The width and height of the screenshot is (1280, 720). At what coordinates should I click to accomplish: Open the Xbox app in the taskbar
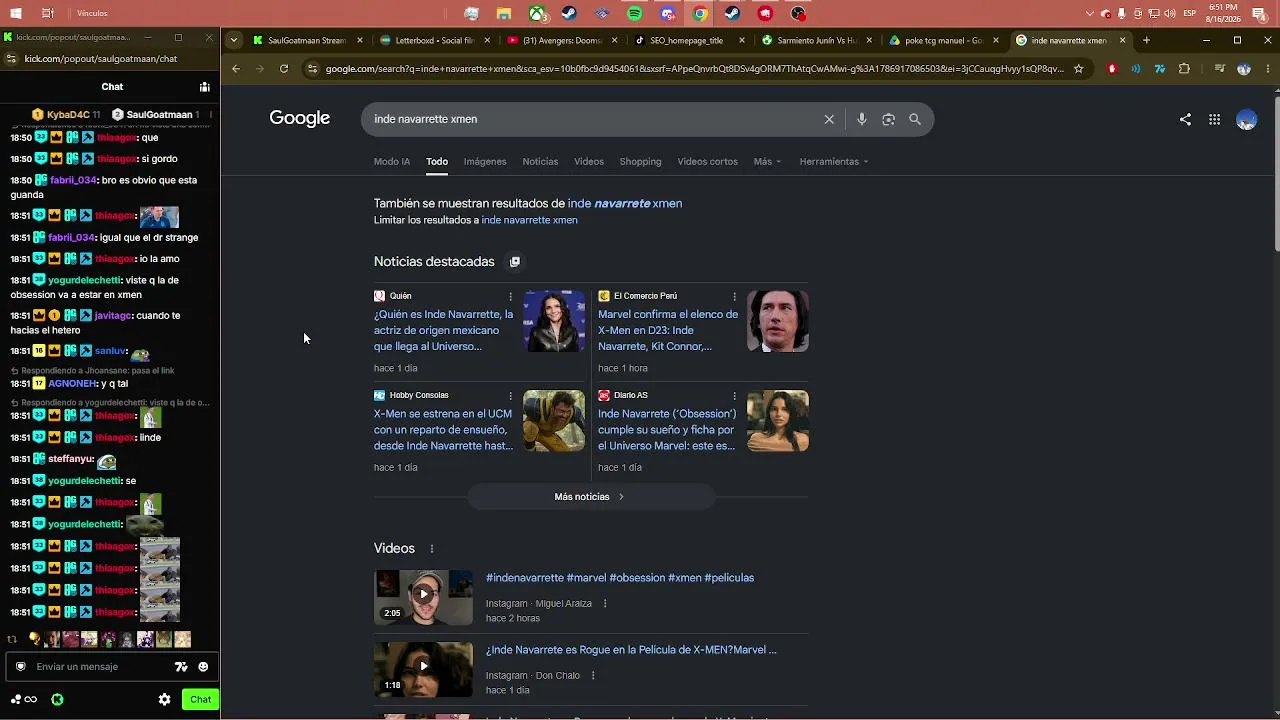point(538,14)
